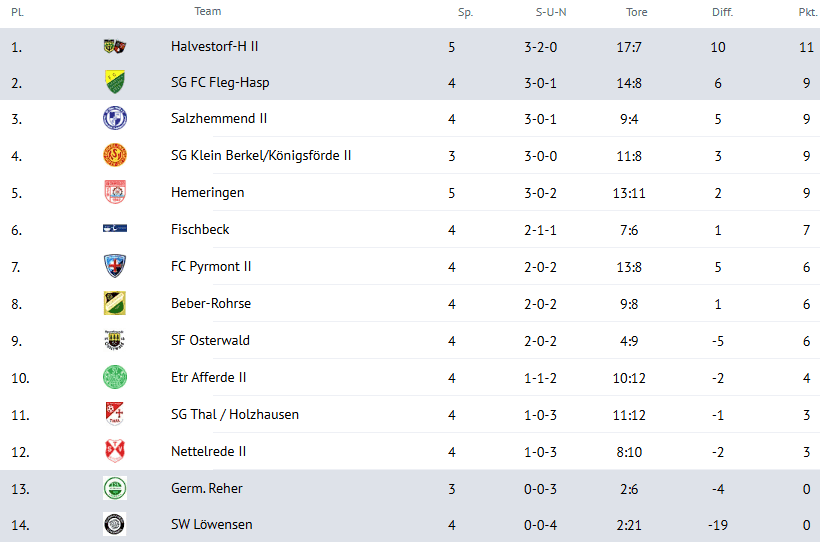Click the Etr Afferde II green circle logo
This screenshot has height=544, width=820.
[x=115, y=377]
